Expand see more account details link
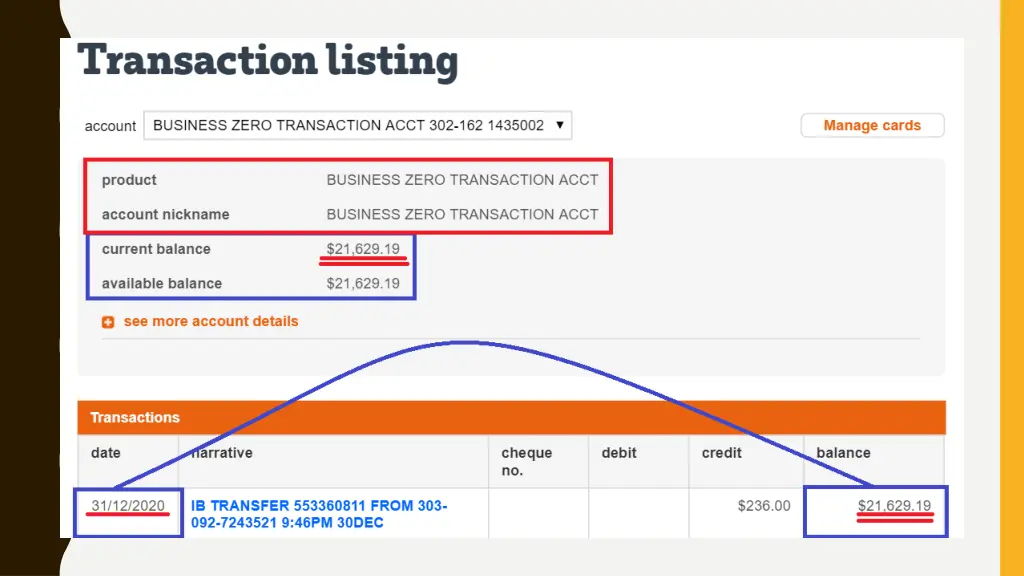The width and height of the screenshot is (1024, 576). (210, 321)
